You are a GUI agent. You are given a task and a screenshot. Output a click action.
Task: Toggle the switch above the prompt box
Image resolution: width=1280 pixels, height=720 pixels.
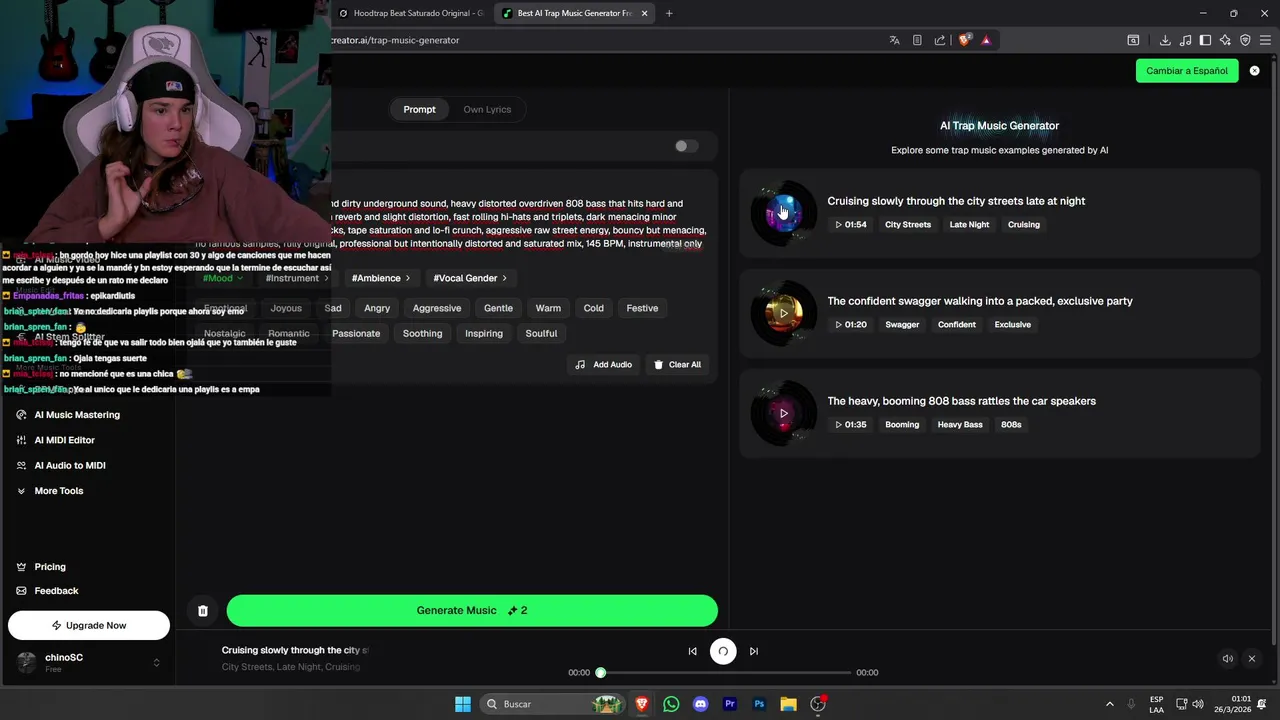point(686,146)
